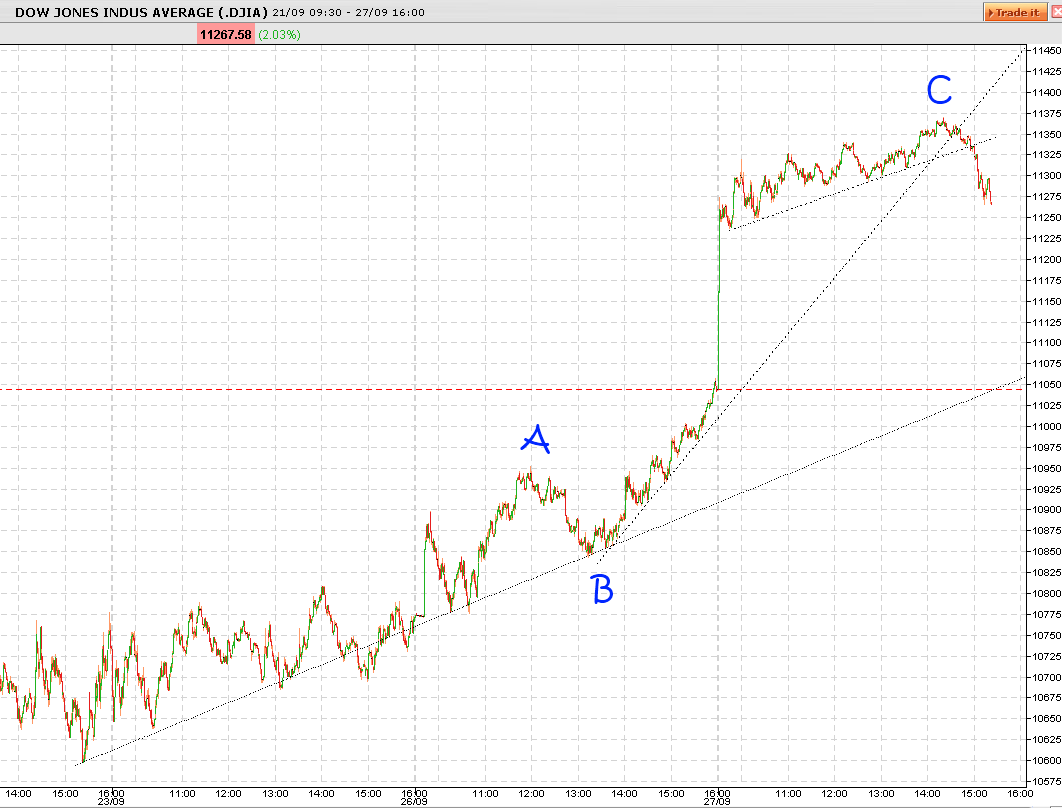This screenshot has width=1062, height=808.
Task: Select the last price value 11267.58
Action: [226, 35]
